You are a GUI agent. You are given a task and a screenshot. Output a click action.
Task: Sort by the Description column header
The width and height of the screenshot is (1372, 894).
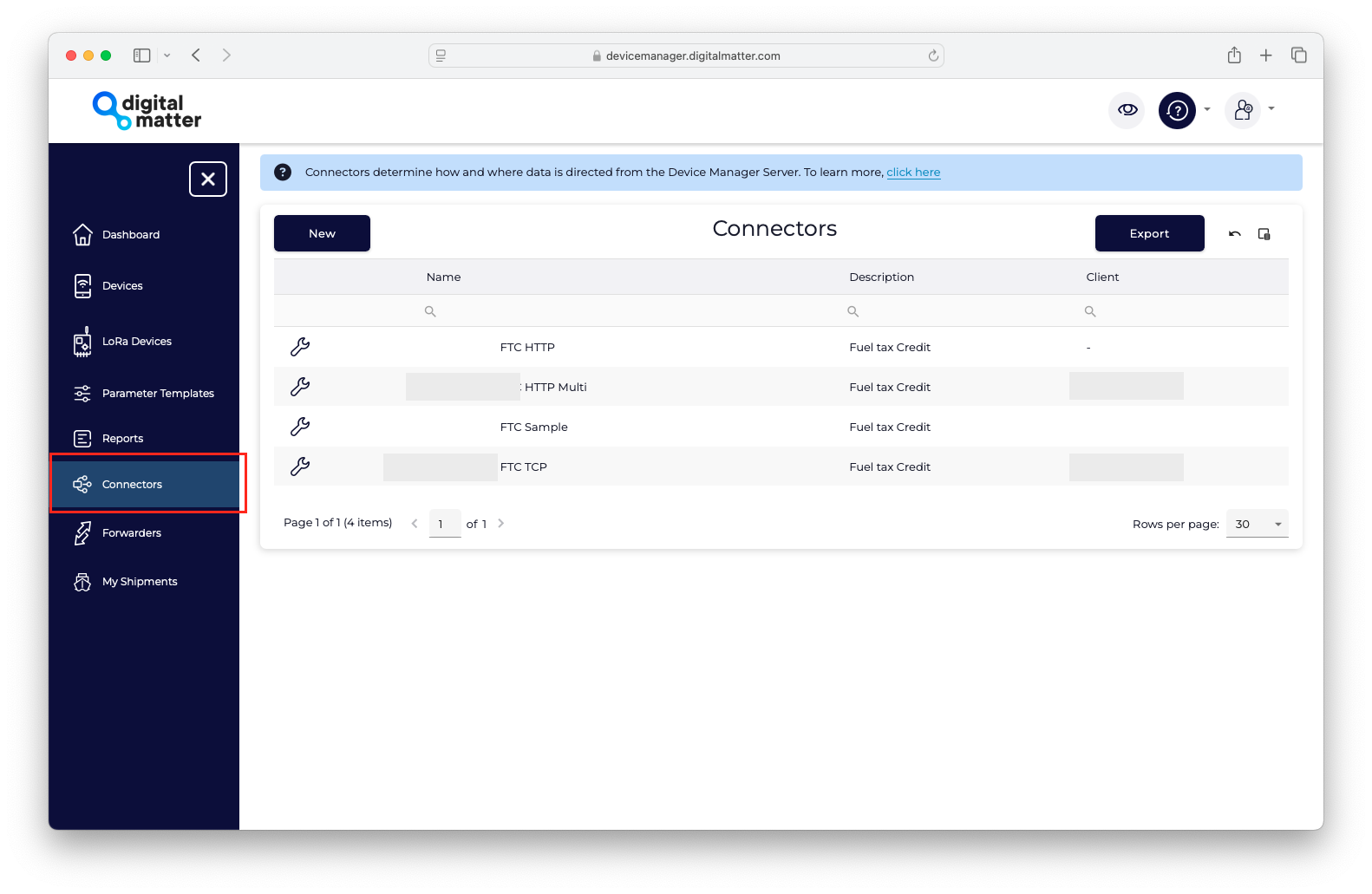881,277
